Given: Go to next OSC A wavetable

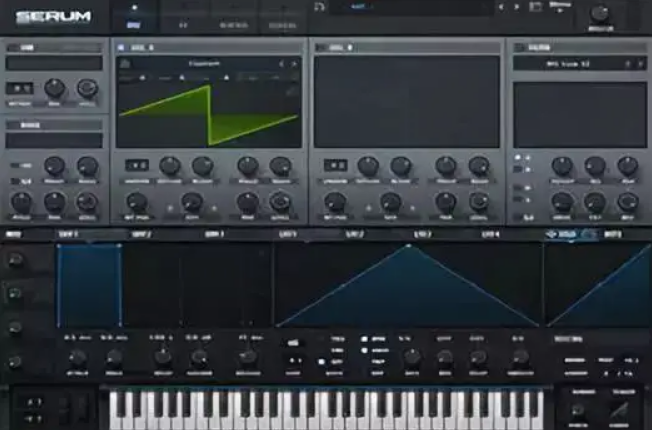Looking at the screenshot, I should pos(294,64).
